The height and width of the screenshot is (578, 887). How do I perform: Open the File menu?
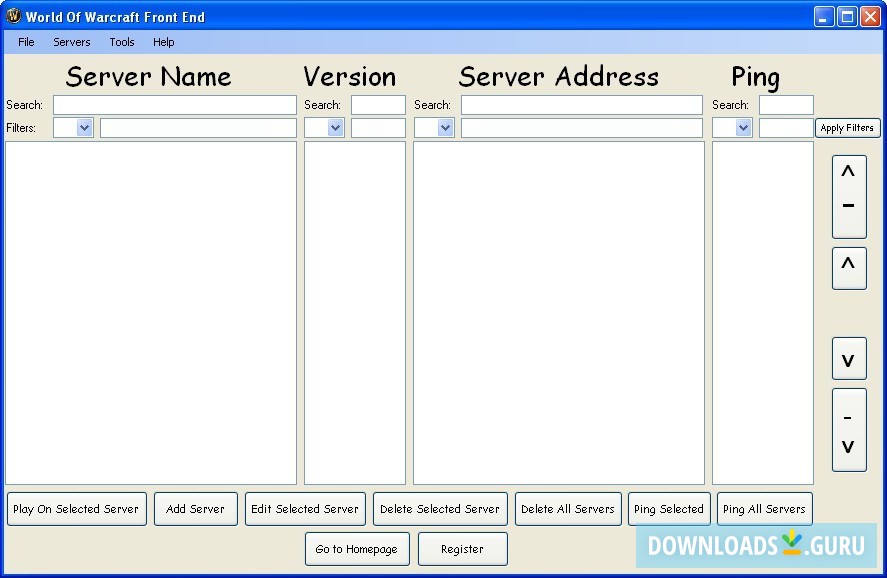coord(26,42)
